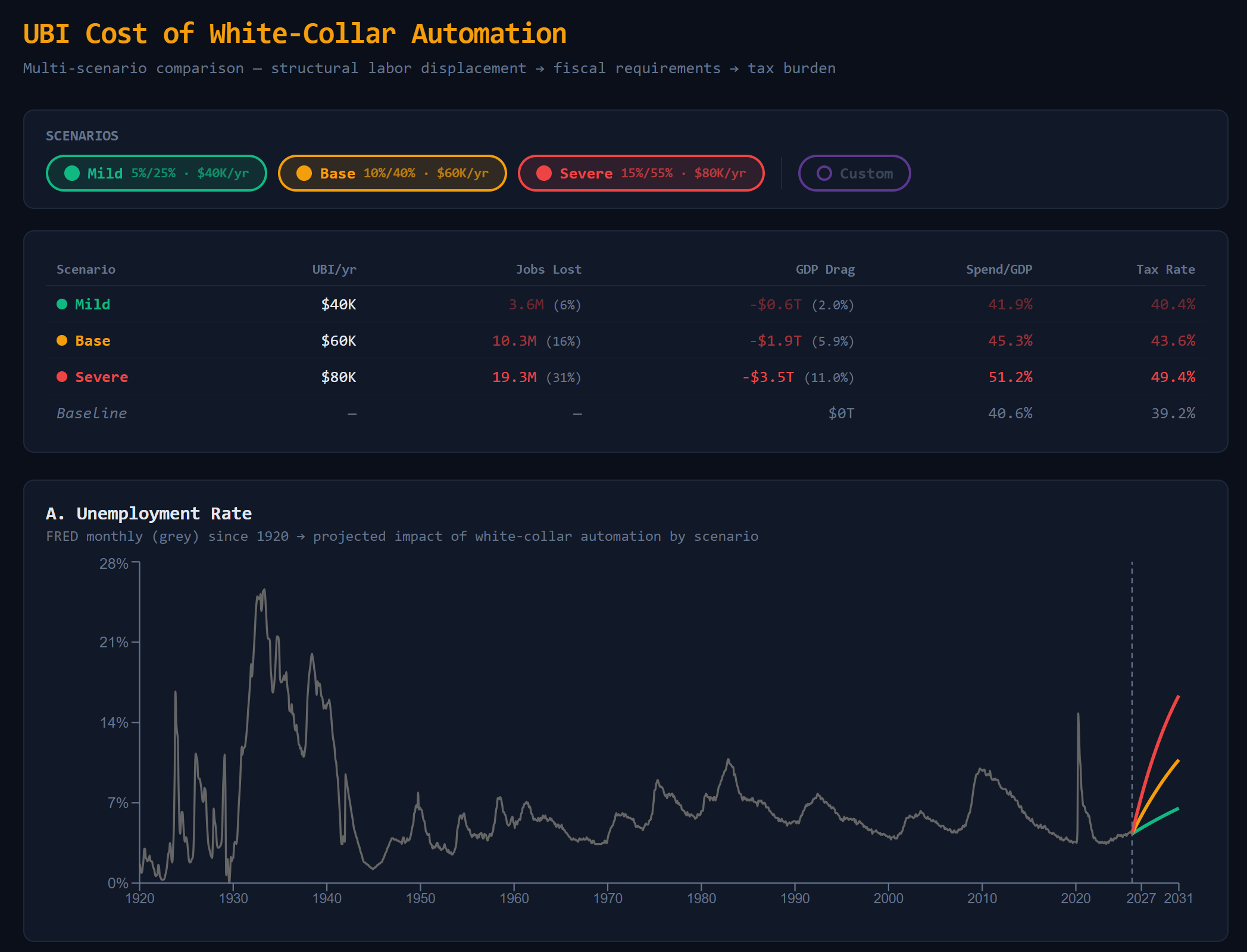Click the Tax Rate column header
The width and height of the screenshot is (1247, 952).
click(1165, 270)
